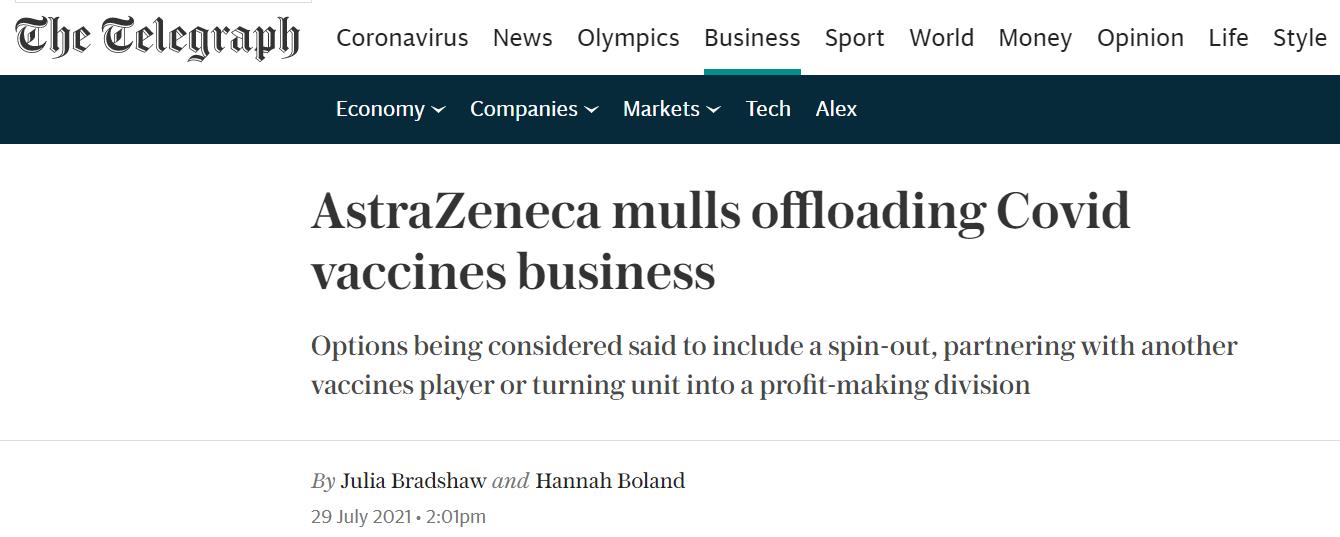This screenshot has width=1340, height=537.
Task: Open the Tech subsection
Action: pyautogui.click(x=768, y=109)
